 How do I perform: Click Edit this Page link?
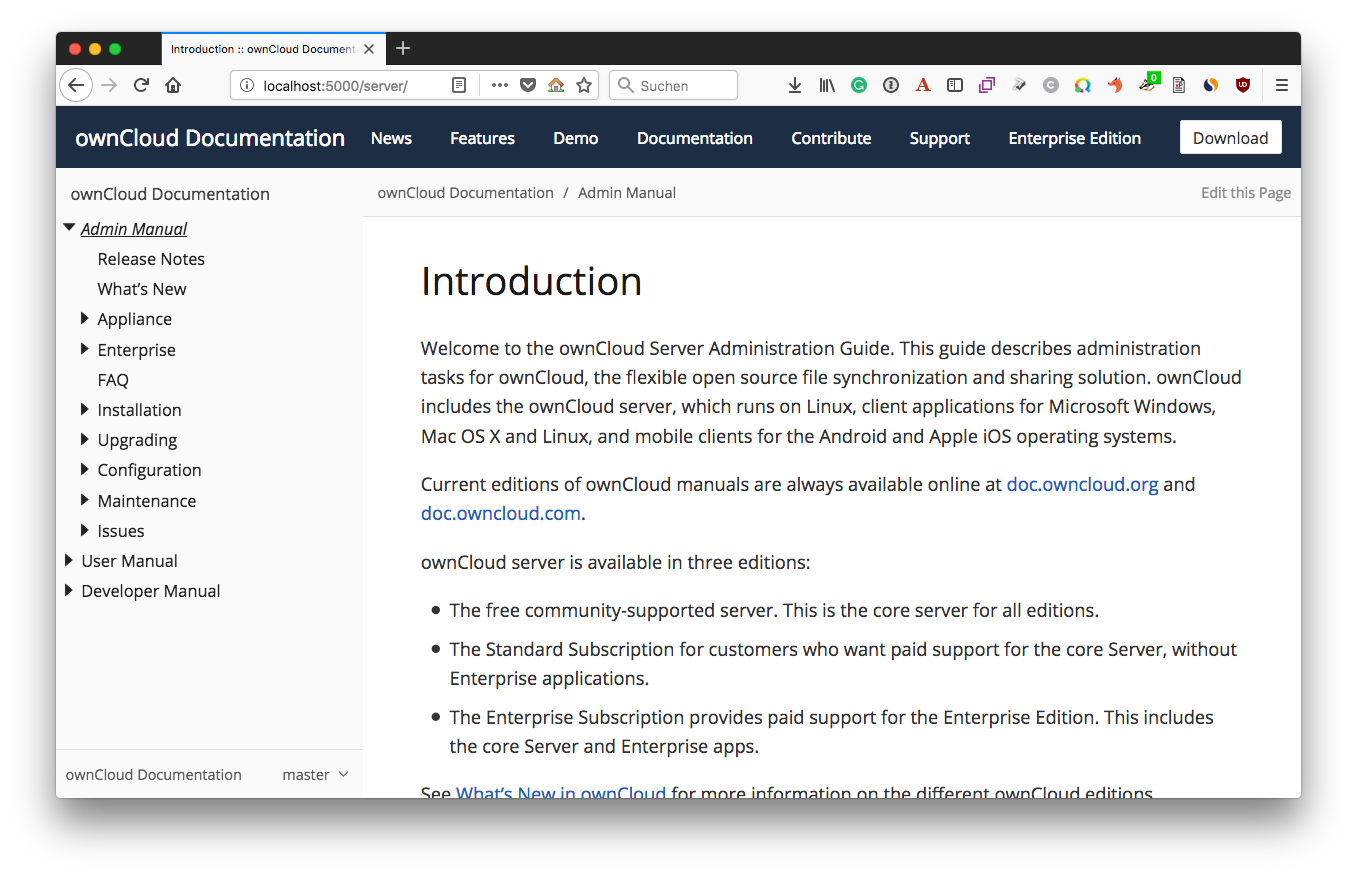click(x=1246, y=193)
